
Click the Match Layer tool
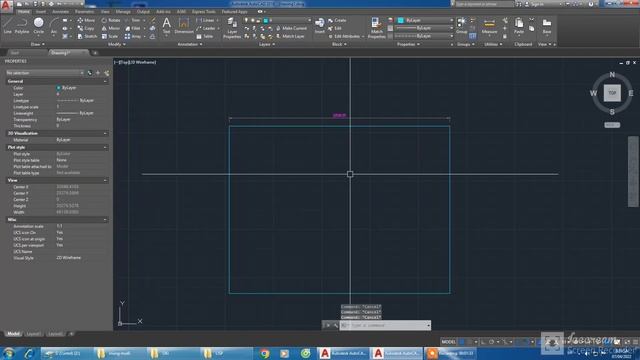pos(290,36)
